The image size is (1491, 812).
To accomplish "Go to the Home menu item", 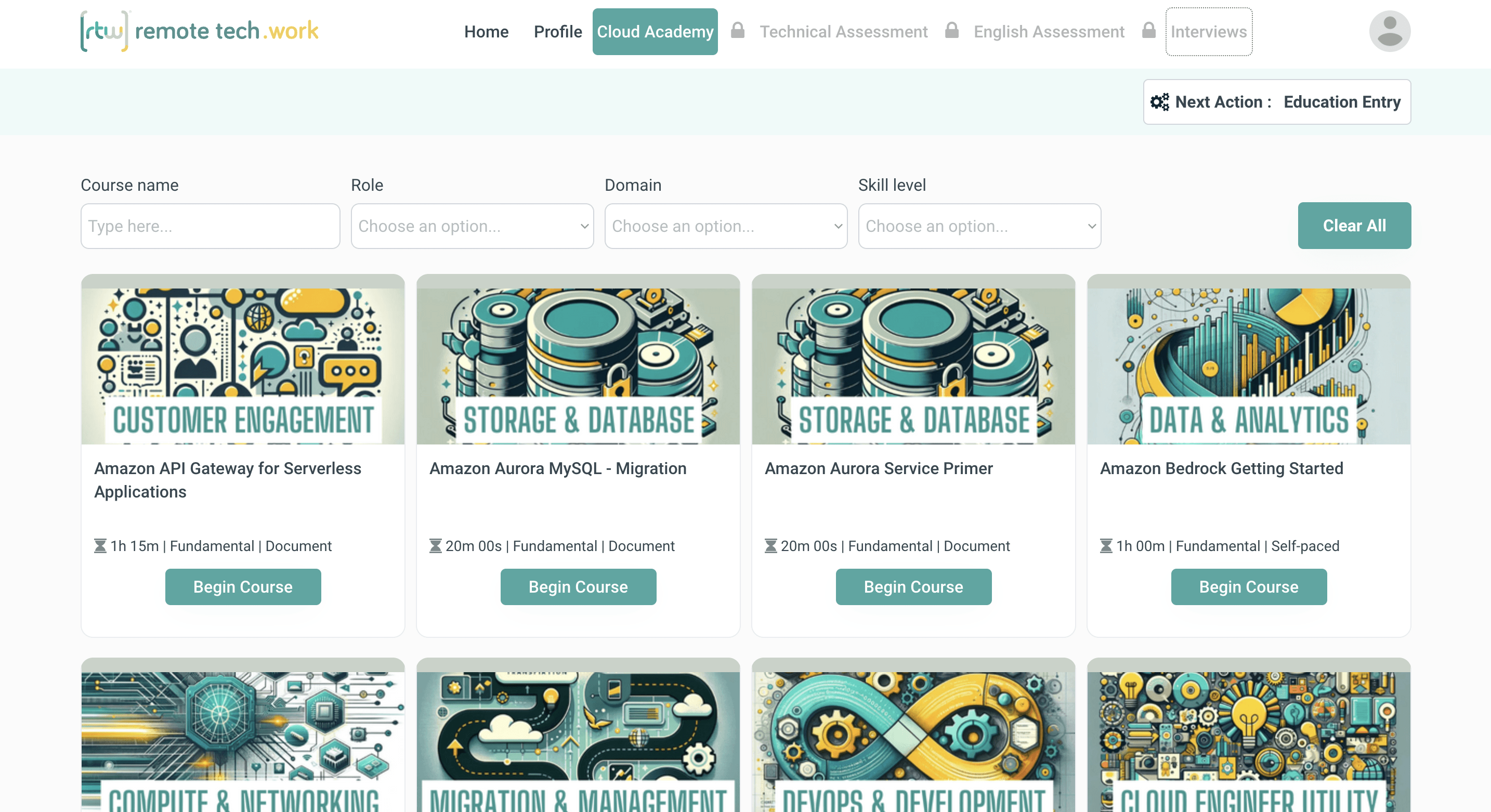I will [x=486, y=32].
